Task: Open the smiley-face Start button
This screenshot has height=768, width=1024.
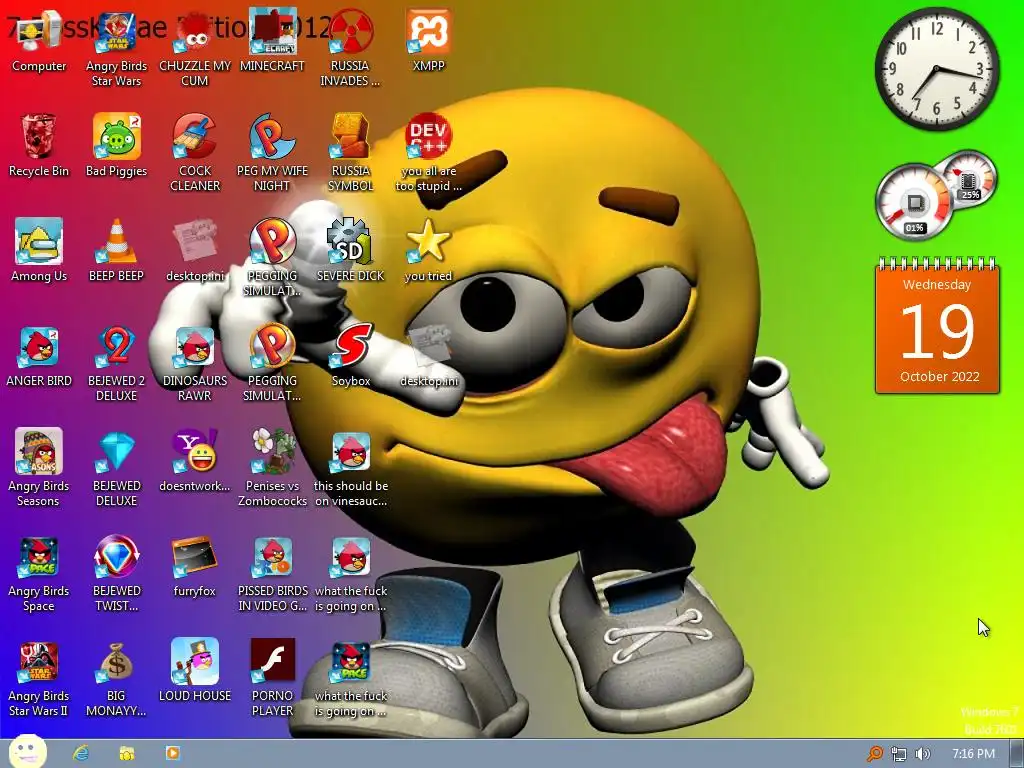Action: point(28,752)
